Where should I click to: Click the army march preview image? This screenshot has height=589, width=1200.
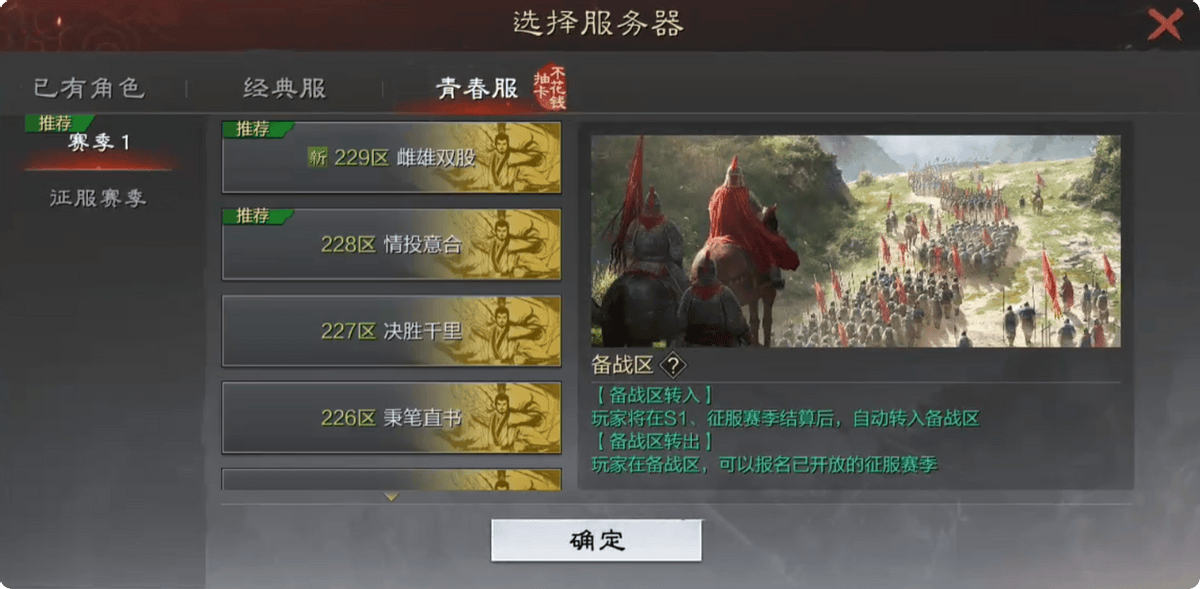pyautogui.click(x=856, y=241)
